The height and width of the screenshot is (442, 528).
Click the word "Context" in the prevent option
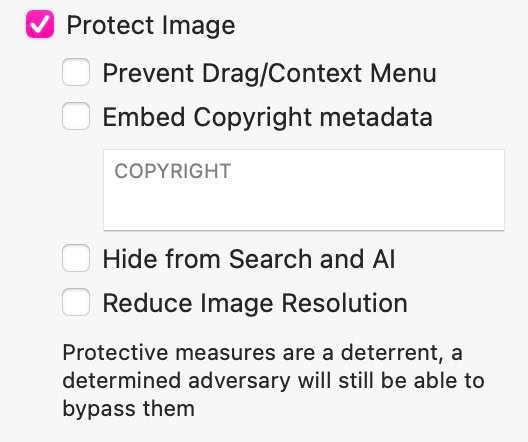[x=315, y=73]
